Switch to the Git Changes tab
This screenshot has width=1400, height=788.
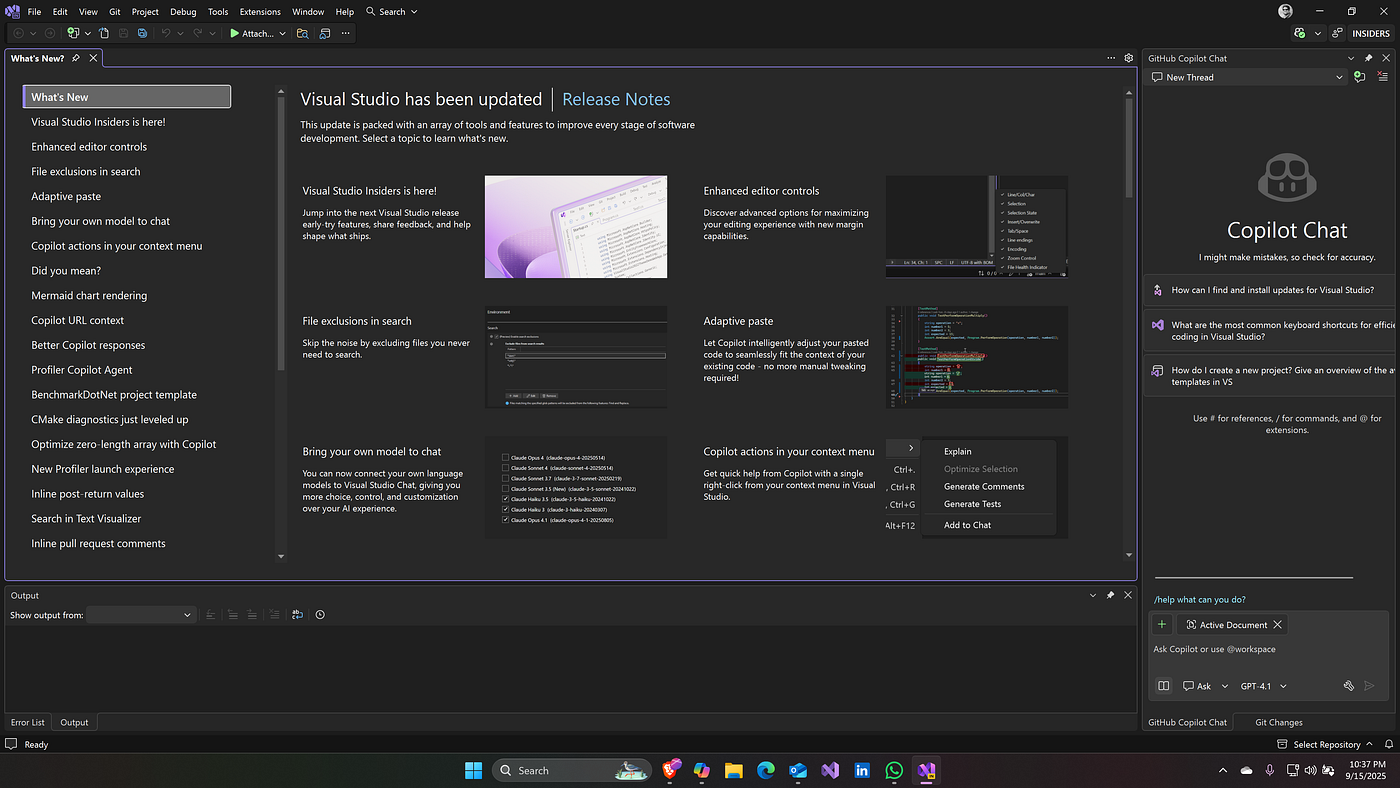(1278, 722)
